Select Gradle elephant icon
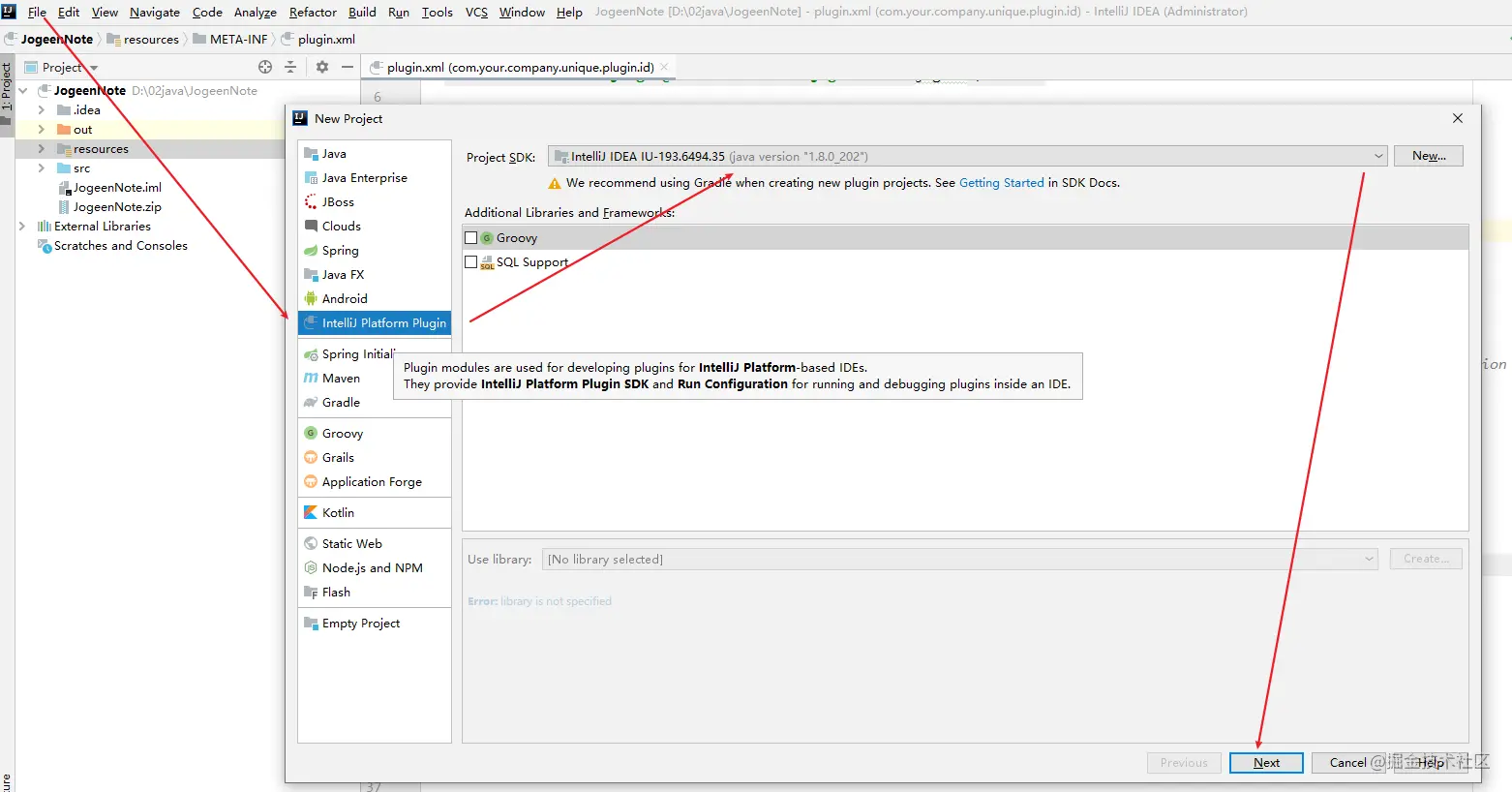1512x792 pixels. pyautogui.click(x=311, y=403)
